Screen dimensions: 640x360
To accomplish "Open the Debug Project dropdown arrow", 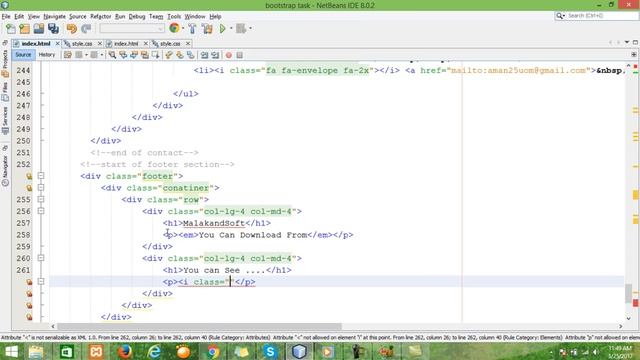I will coord(250,29).
